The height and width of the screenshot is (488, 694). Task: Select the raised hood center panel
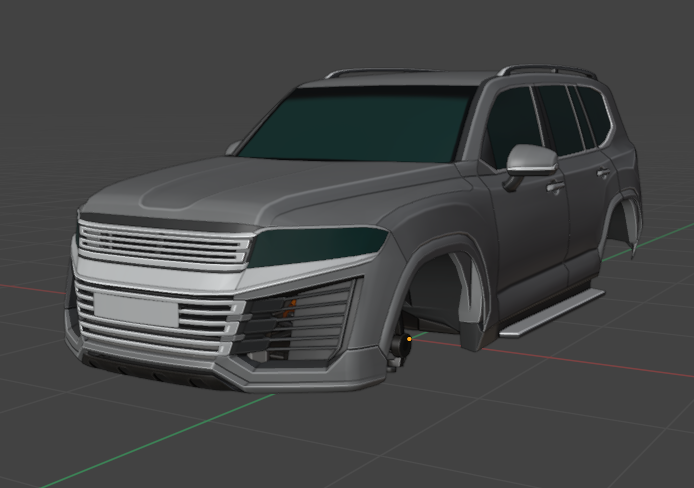221,186
